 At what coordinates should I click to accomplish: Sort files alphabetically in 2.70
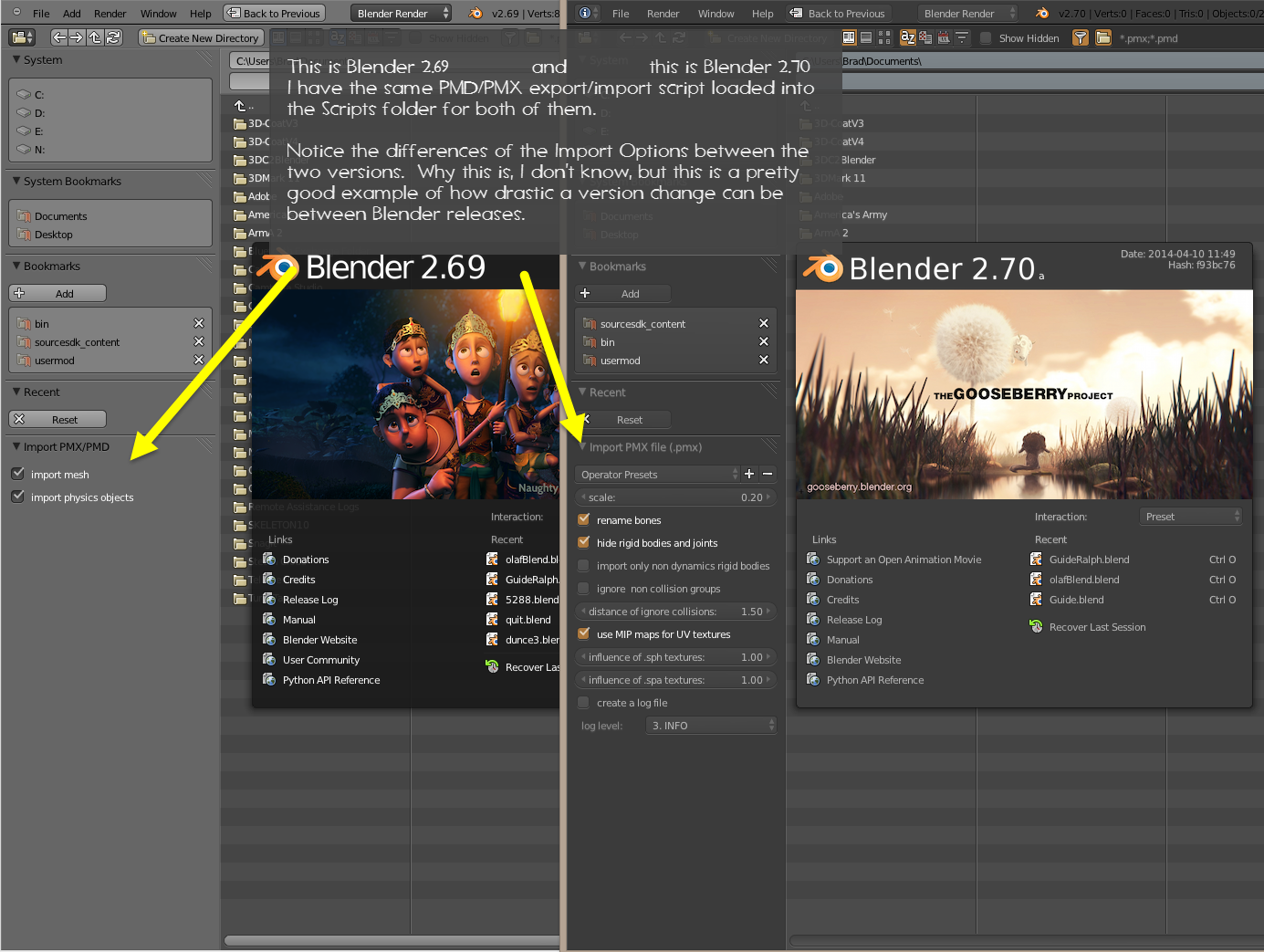coord(907,37)
